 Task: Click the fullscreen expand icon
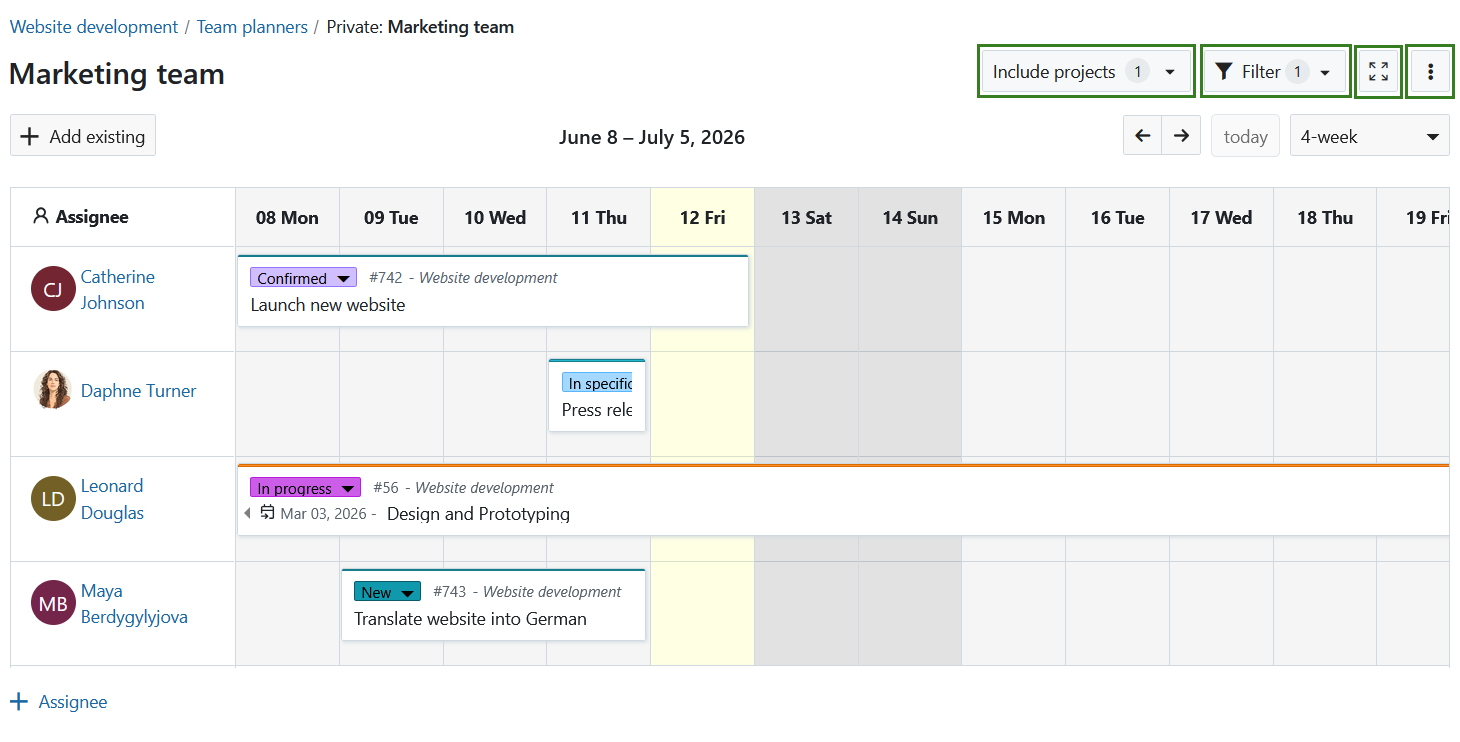click(1378, 72)
